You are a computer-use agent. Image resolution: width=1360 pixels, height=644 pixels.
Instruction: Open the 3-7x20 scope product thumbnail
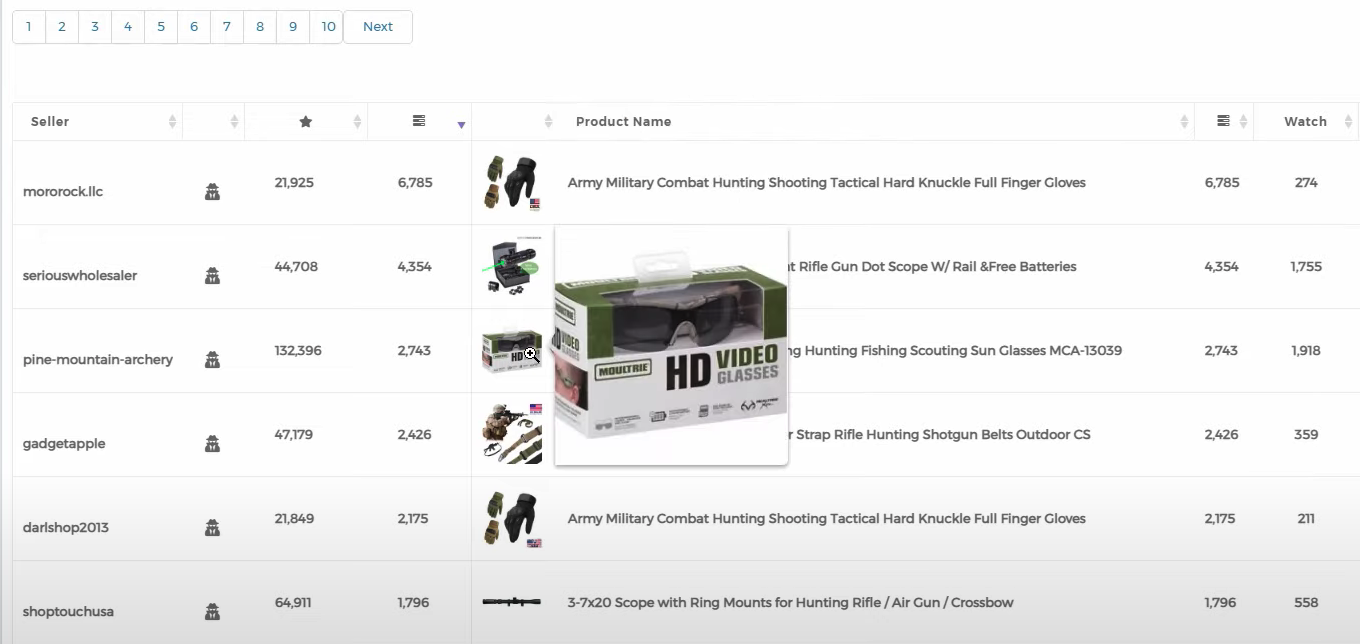pyautogui.click(x=512, y=602)
